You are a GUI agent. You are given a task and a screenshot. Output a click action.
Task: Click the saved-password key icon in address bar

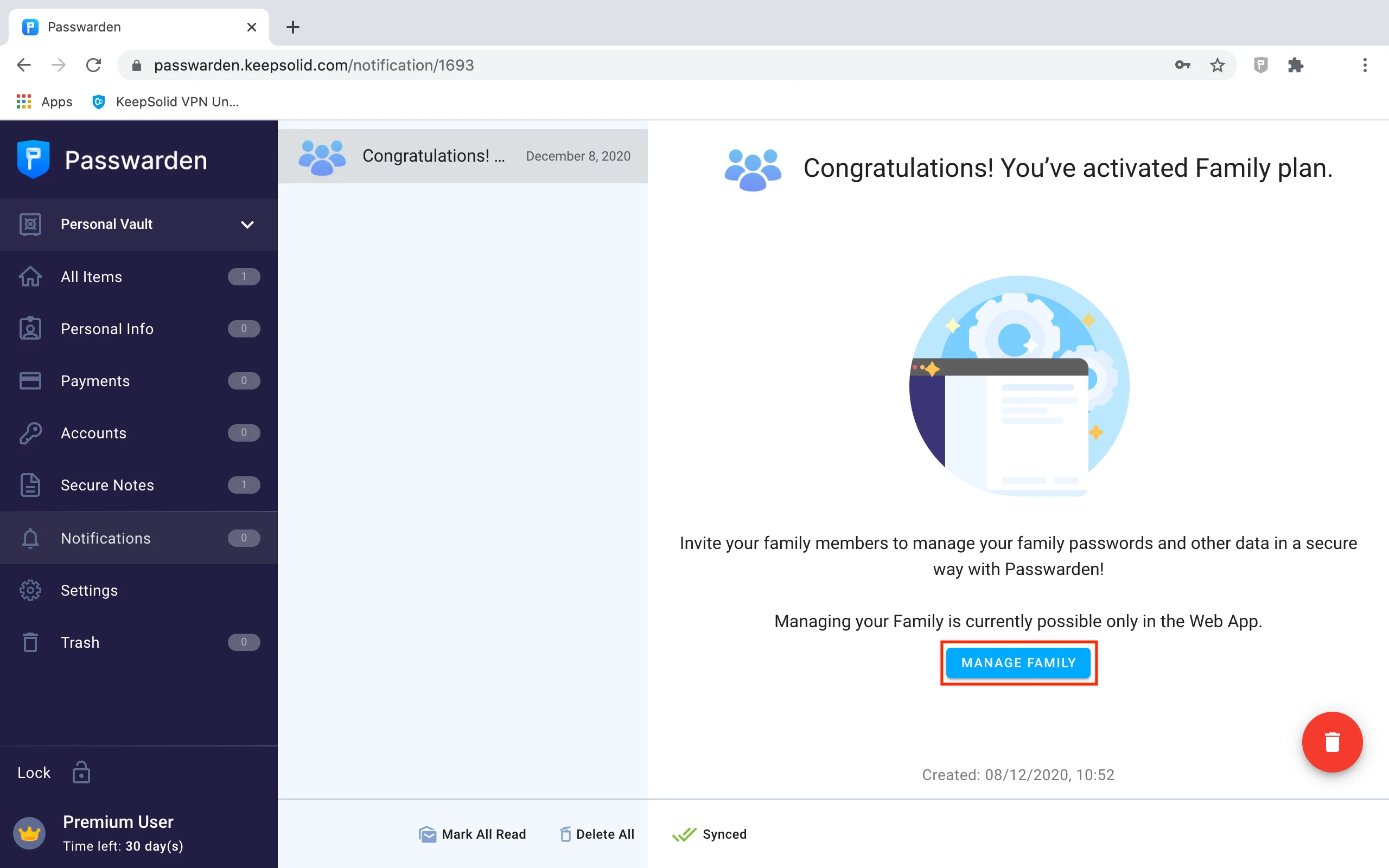pos(1182,65)
